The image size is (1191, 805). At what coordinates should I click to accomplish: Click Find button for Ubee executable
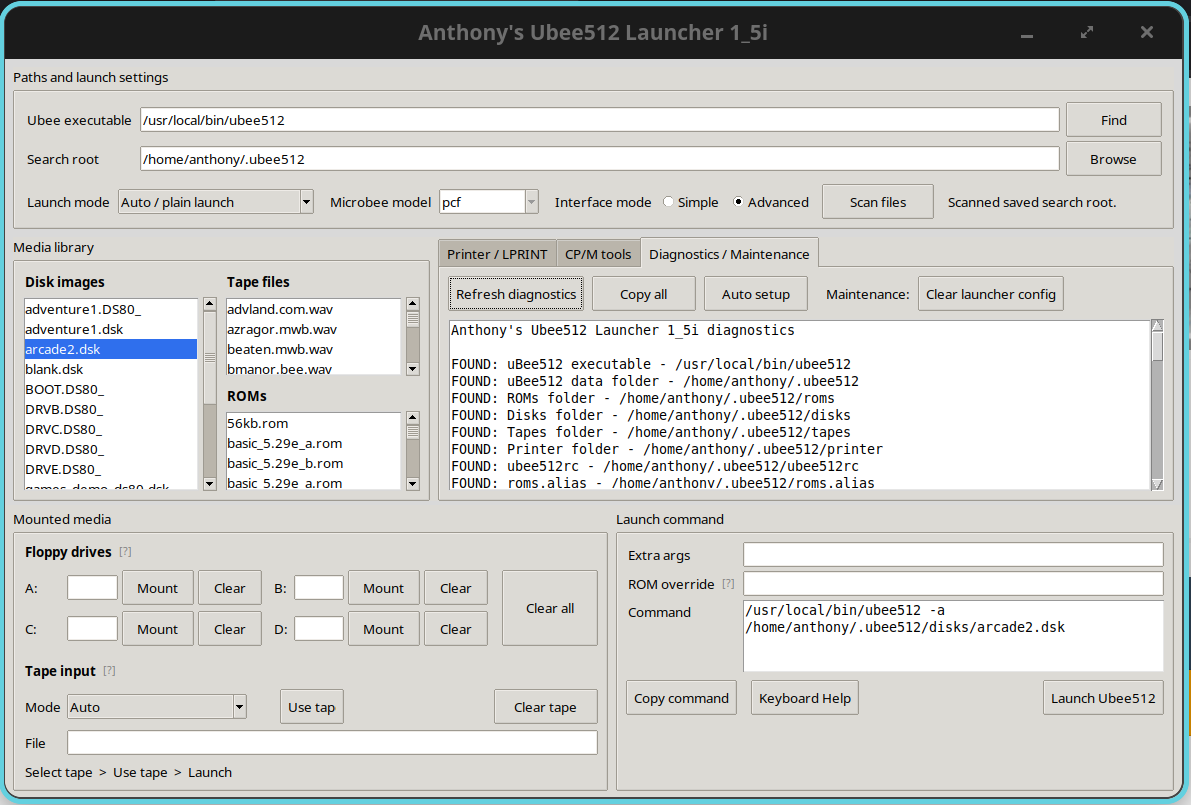point(1114,120)
